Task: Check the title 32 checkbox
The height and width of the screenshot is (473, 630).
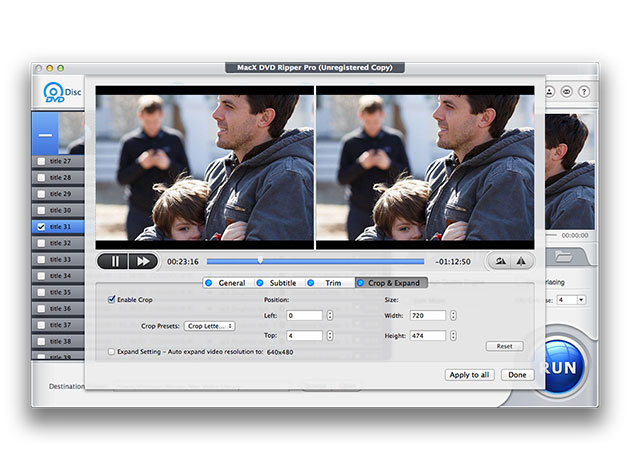Action: 41,243
